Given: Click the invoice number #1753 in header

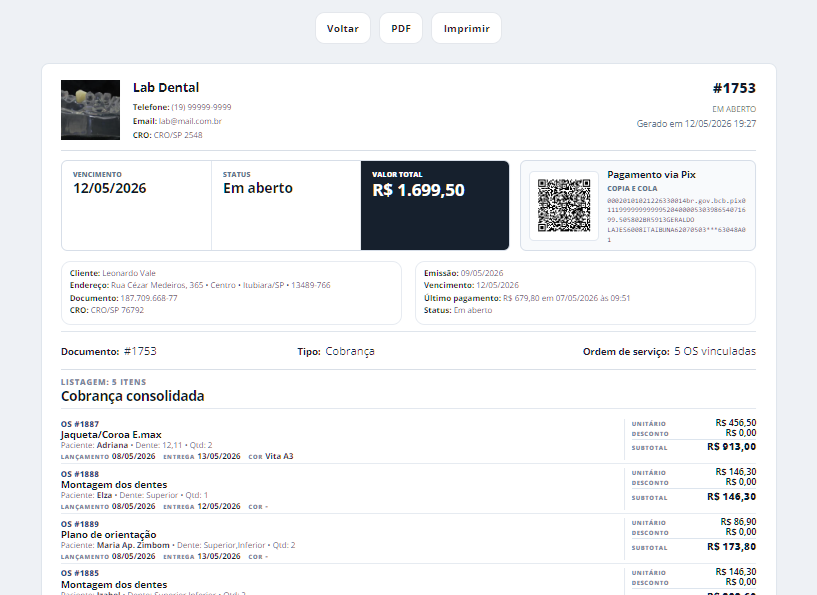Looking at the screenshot, I should pyautogui.click(x=734, y=88).
